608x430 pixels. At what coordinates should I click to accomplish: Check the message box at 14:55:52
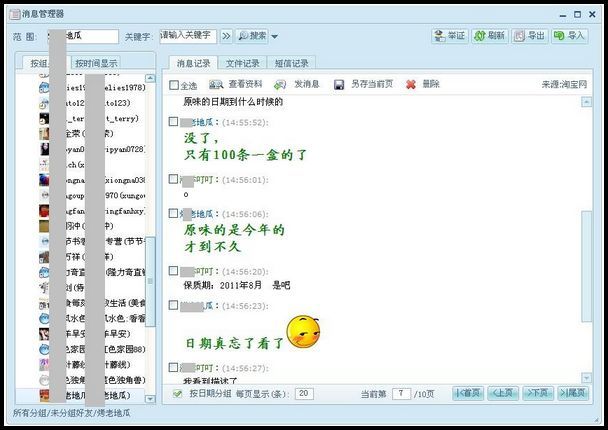175,121
